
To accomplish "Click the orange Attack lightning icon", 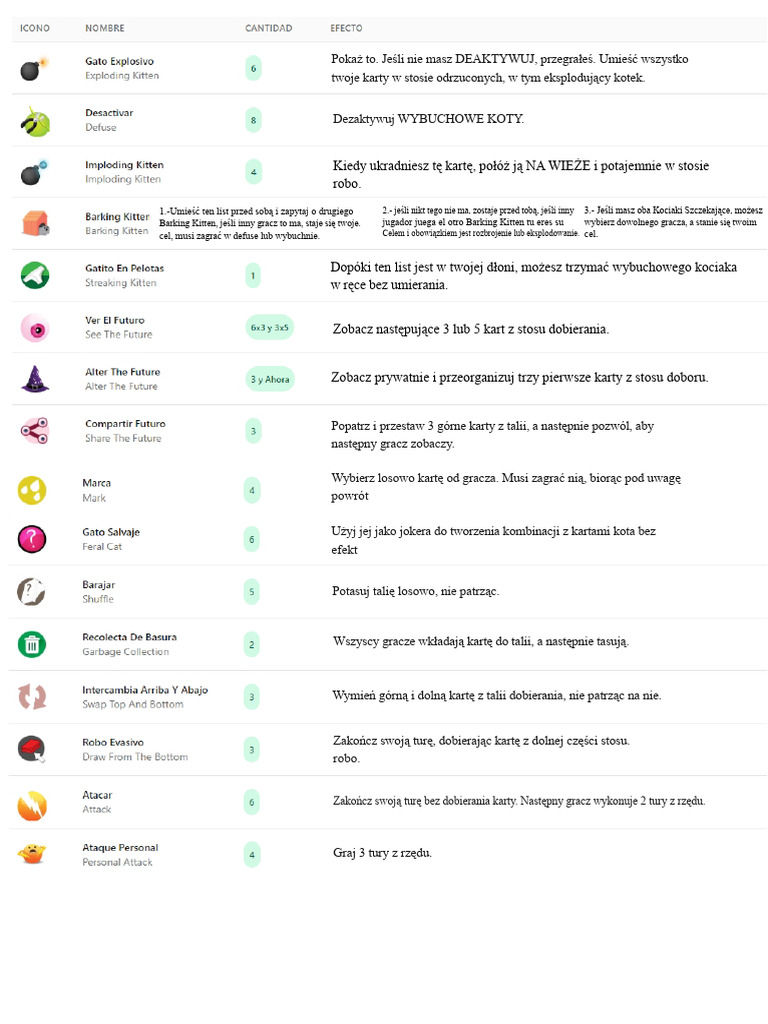I will click(x=32, y=803).
